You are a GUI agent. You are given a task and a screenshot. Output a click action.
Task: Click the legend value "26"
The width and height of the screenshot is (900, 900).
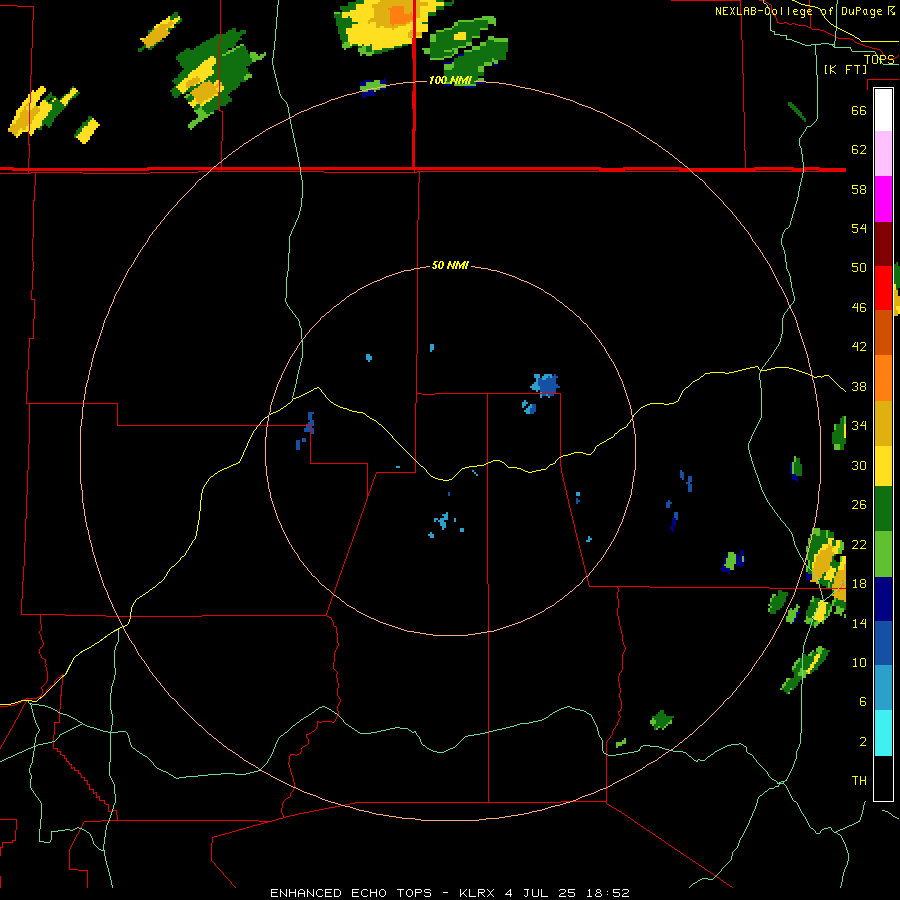tap(859, 505)
